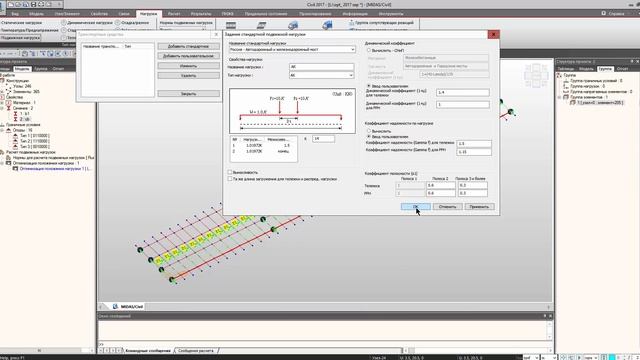The height and width of the screenshot is (360, 640).
Task: Open the Нагрузки ribbon tab
Action: pyautogui.click(x=148, y=13)
